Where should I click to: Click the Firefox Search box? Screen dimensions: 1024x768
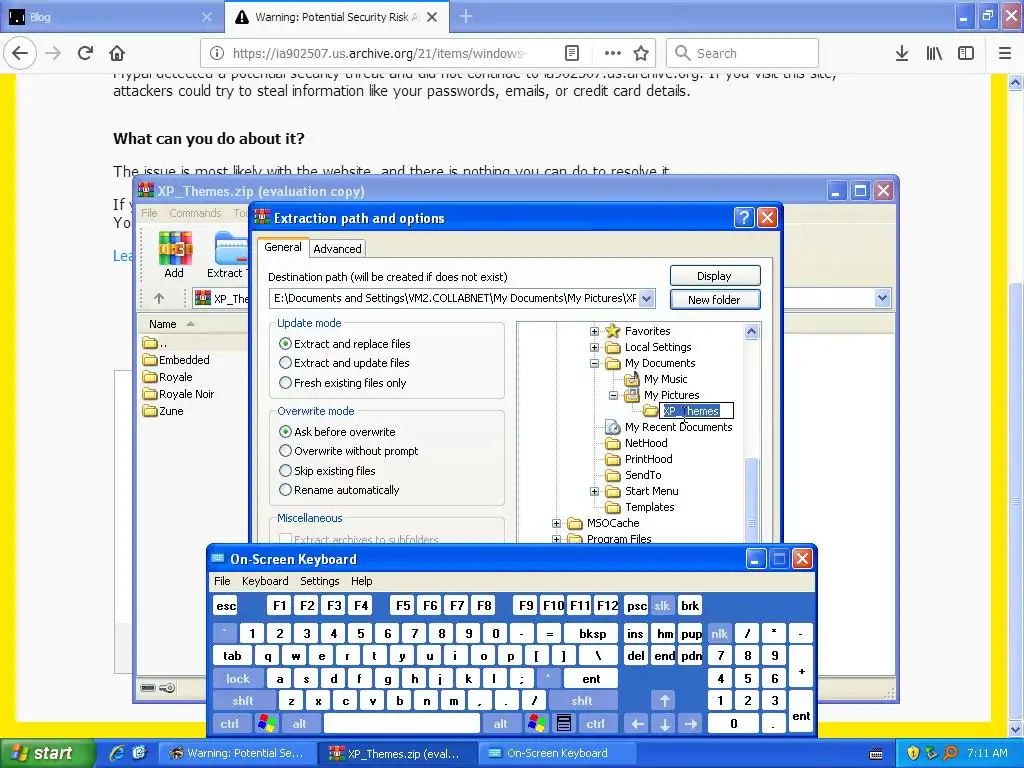743,53
